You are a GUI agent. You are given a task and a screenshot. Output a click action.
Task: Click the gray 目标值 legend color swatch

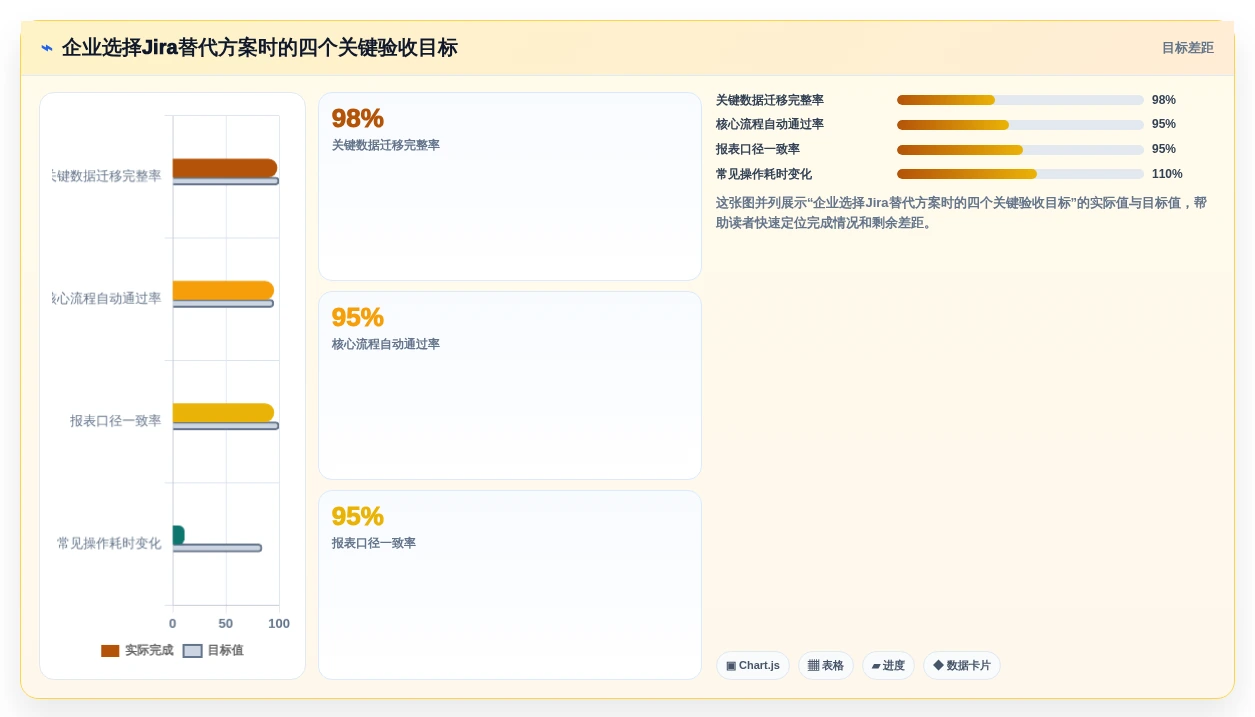pos(193,651)
